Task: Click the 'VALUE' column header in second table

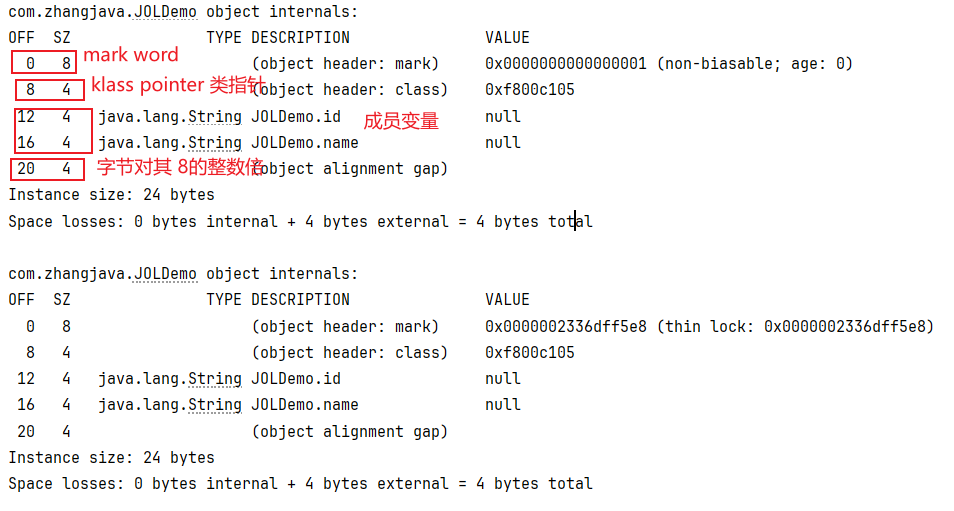Action: [x=507, y=299]
